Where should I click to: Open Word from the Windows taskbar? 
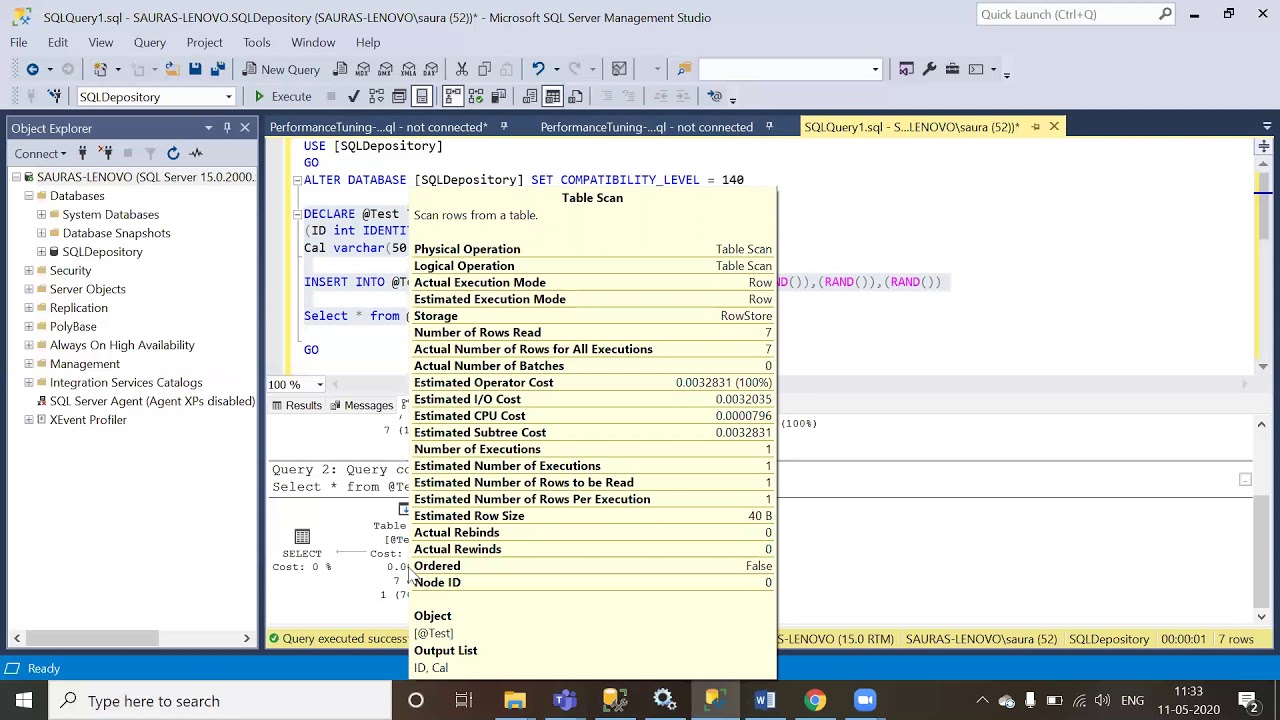tap(765, 700)
